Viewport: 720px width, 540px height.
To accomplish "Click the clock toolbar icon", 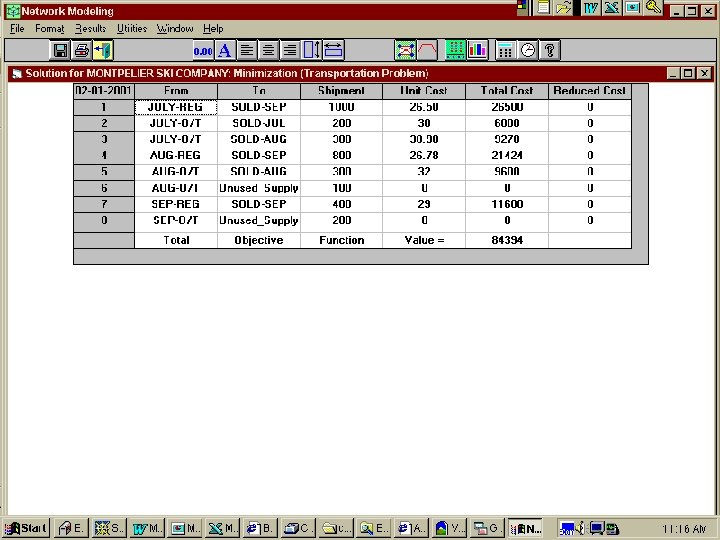I will click(x=528, y=50).
